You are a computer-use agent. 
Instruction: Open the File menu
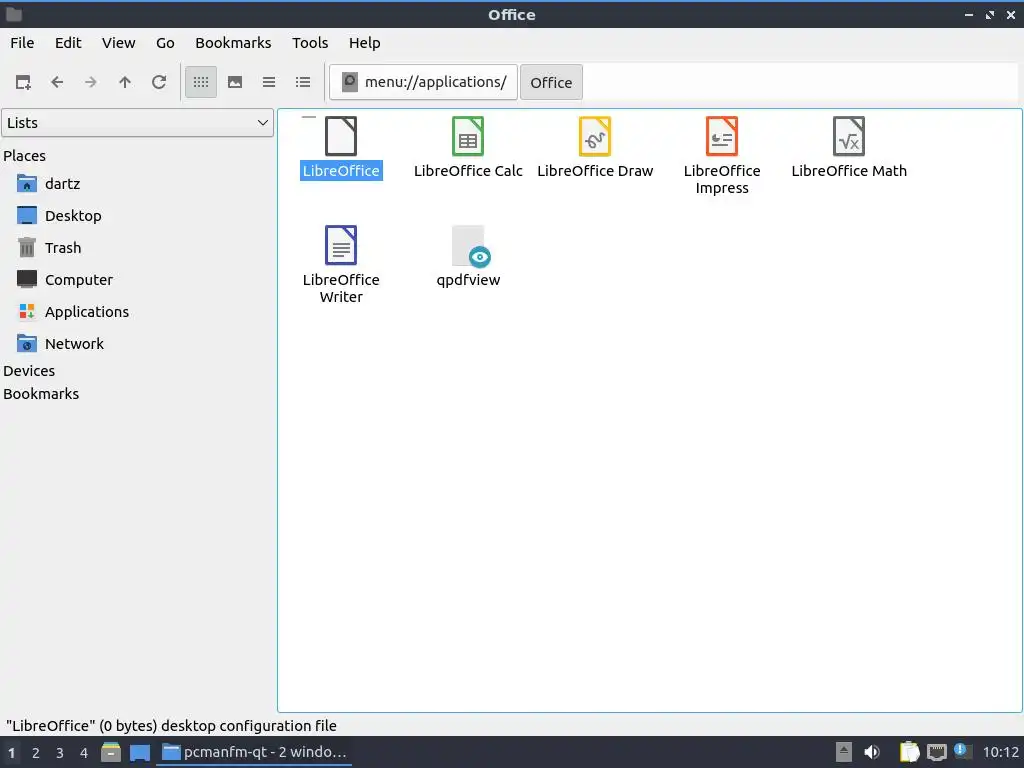pyautogui.click(x=22, y=43)
